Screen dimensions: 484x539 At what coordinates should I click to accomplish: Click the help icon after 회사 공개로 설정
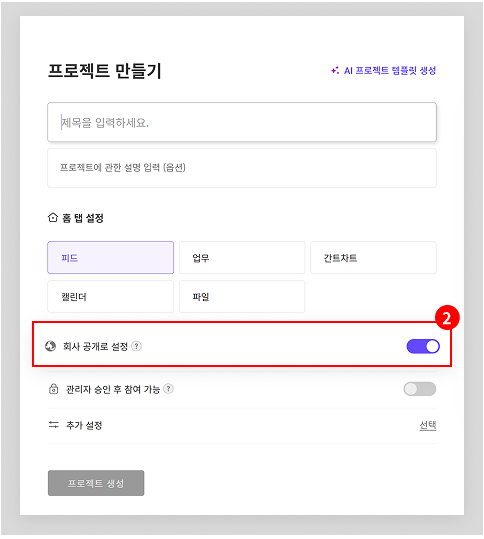[136, 346]
